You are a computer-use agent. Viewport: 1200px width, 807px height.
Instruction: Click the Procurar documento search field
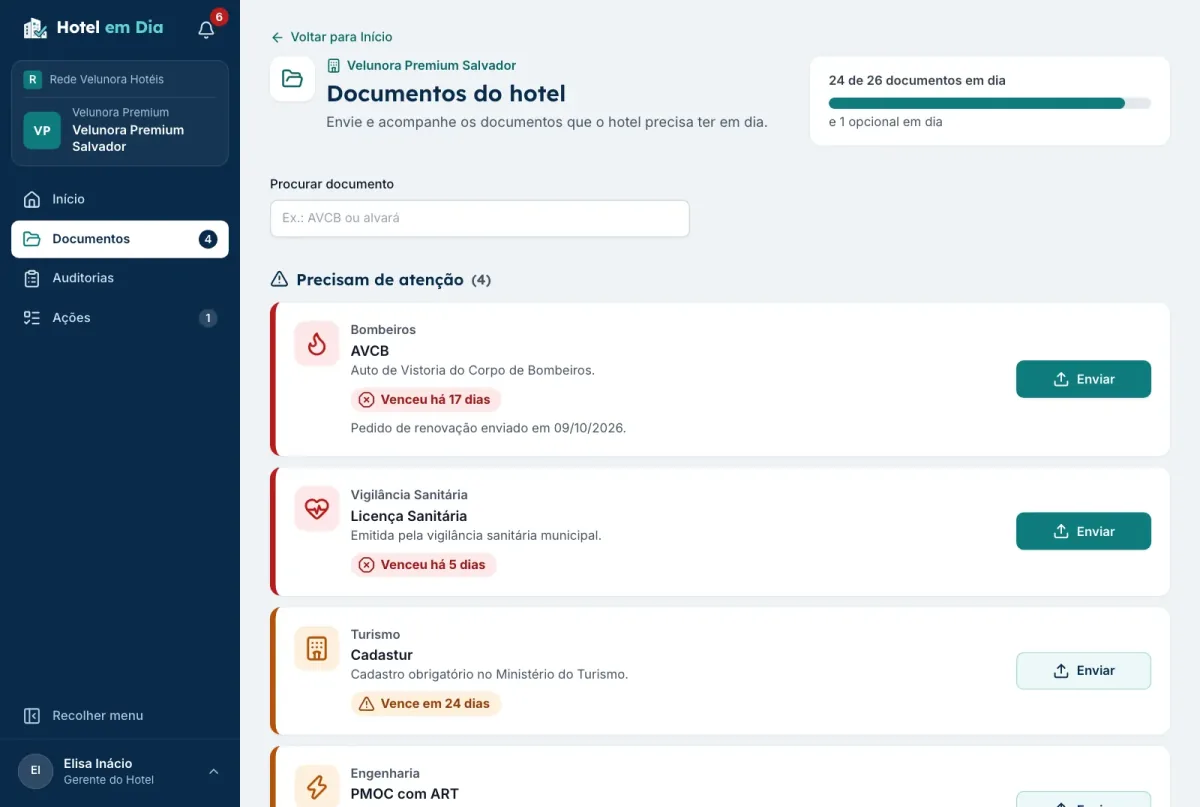pos(480,218)
